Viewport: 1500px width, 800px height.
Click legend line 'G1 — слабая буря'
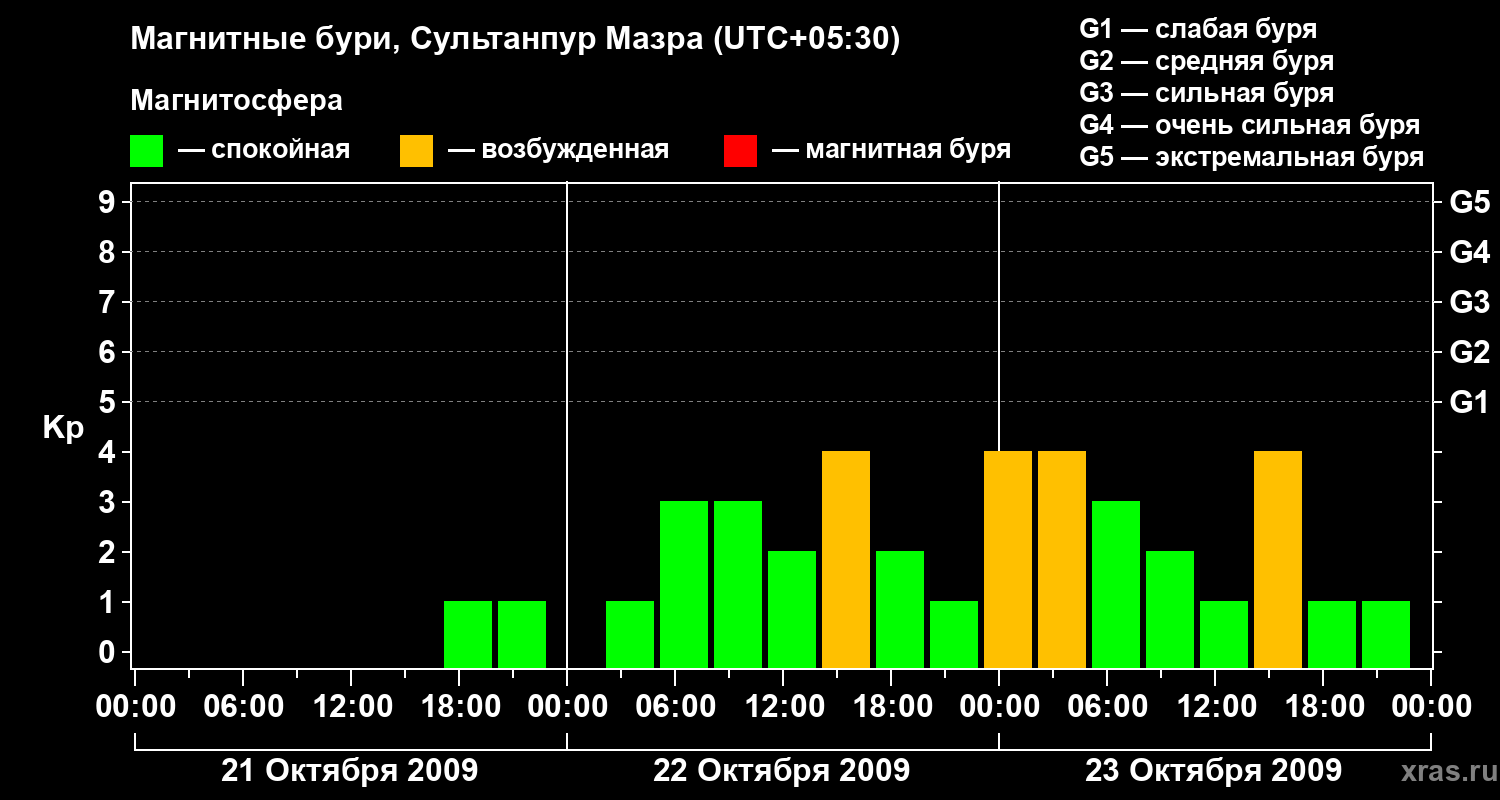tap(1198, 29)
